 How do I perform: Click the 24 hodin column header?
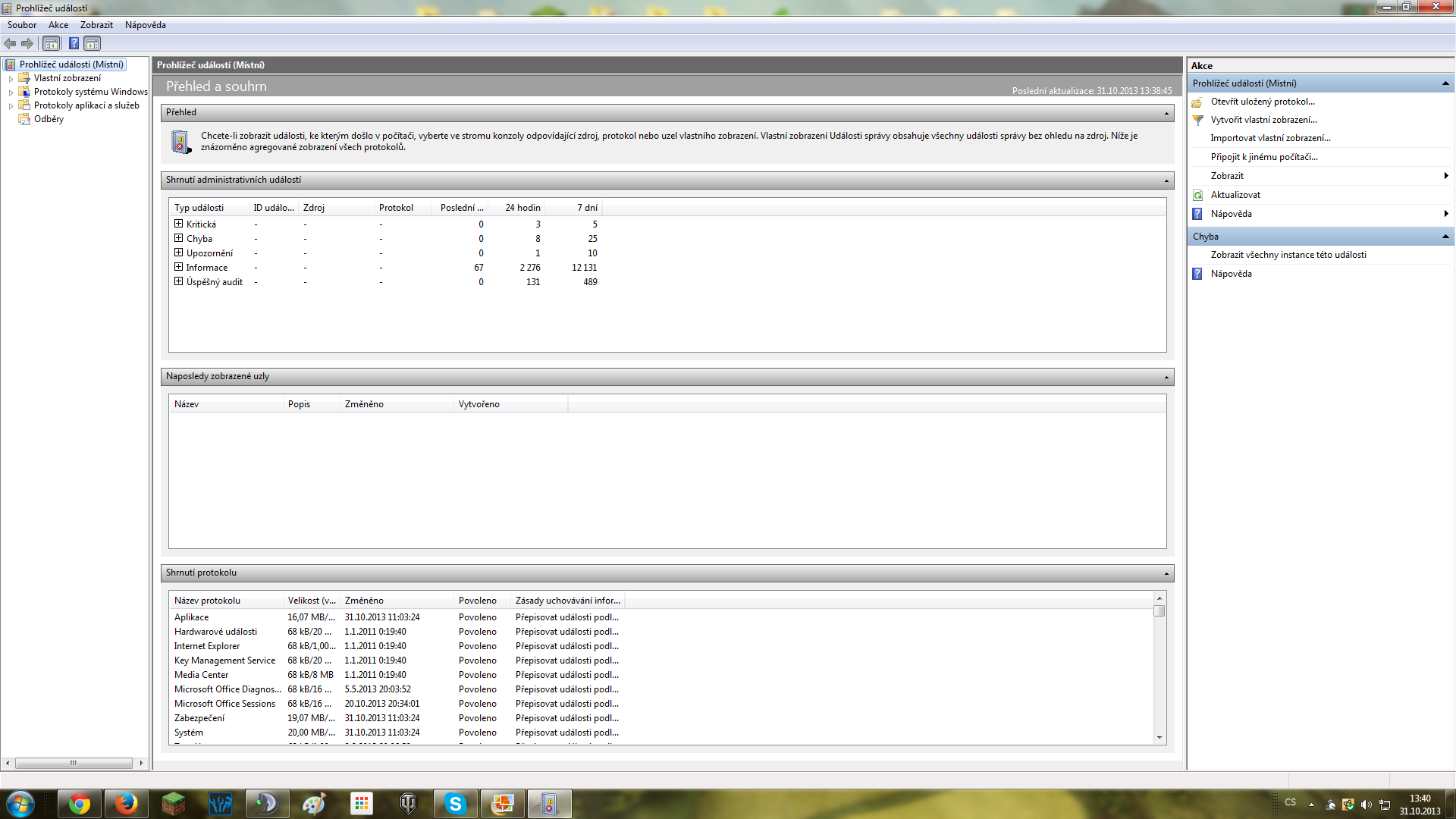coord(517,208)
